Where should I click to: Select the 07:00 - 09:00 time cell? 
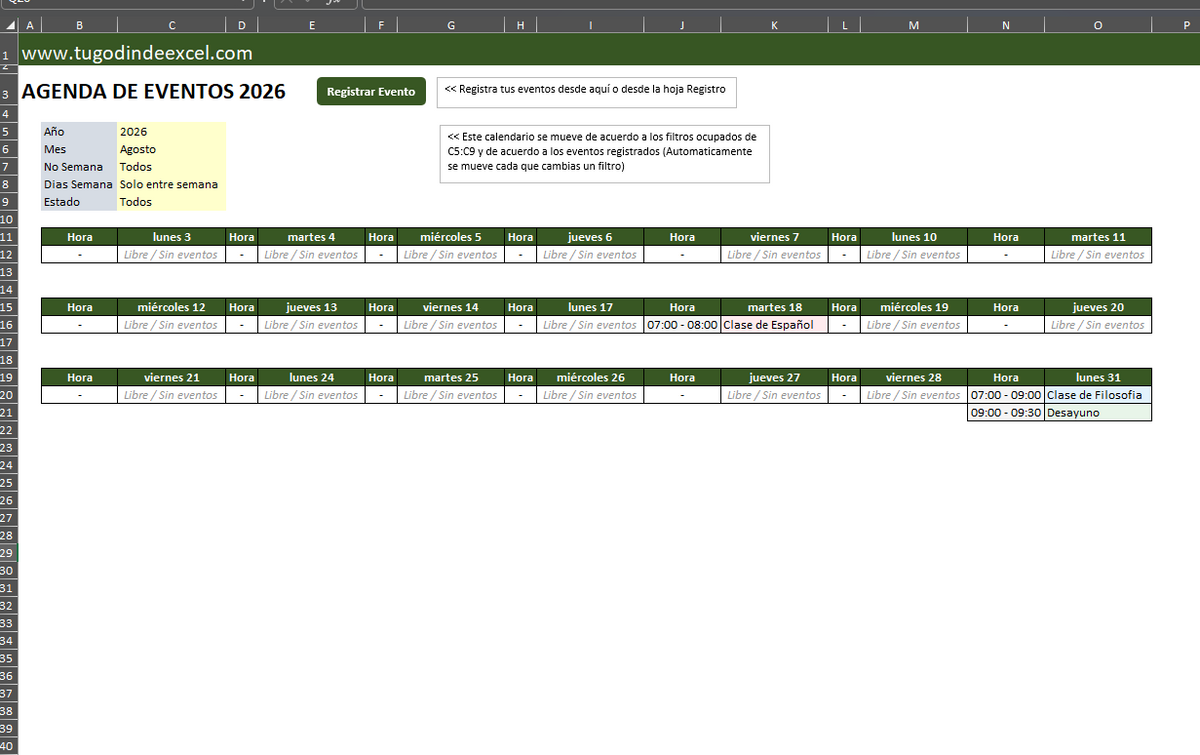click(1006, 395)
